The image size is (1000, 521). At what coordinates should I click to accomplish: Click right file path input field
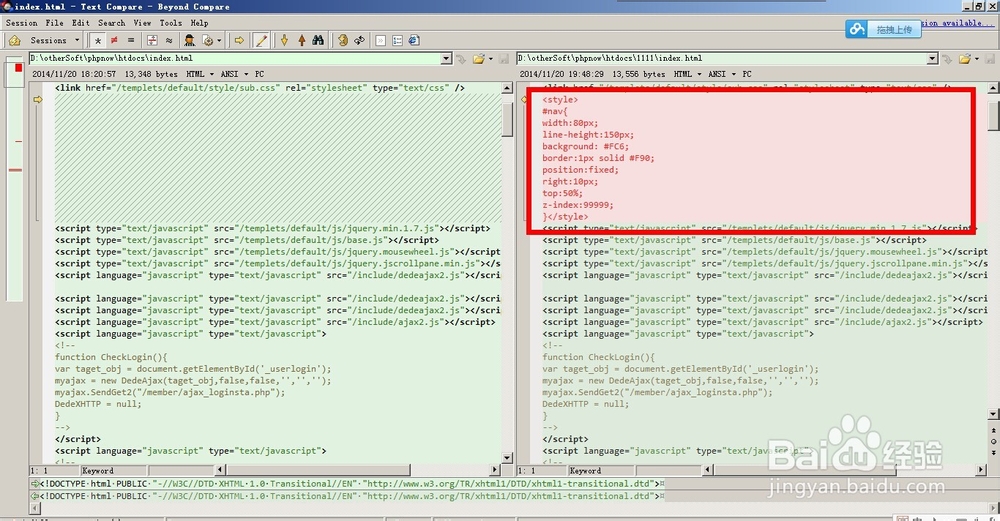click(722, 59)
